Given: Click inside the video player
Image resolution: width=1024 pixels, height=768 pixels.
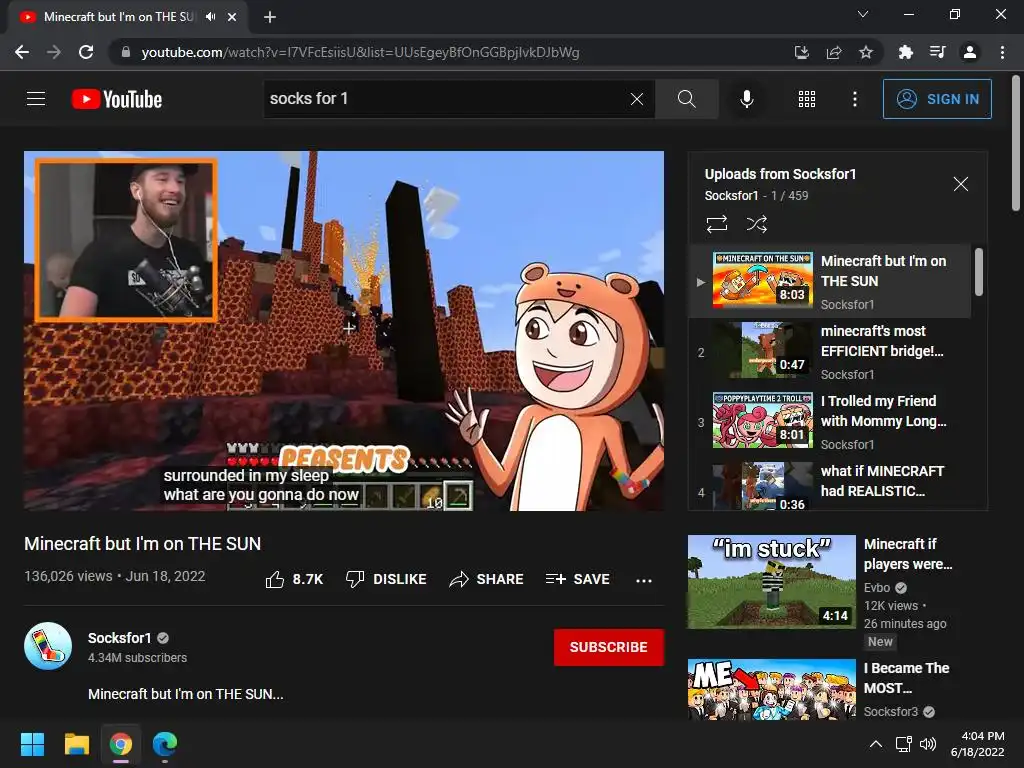Looking at the screenshot, I should (344, 331).
